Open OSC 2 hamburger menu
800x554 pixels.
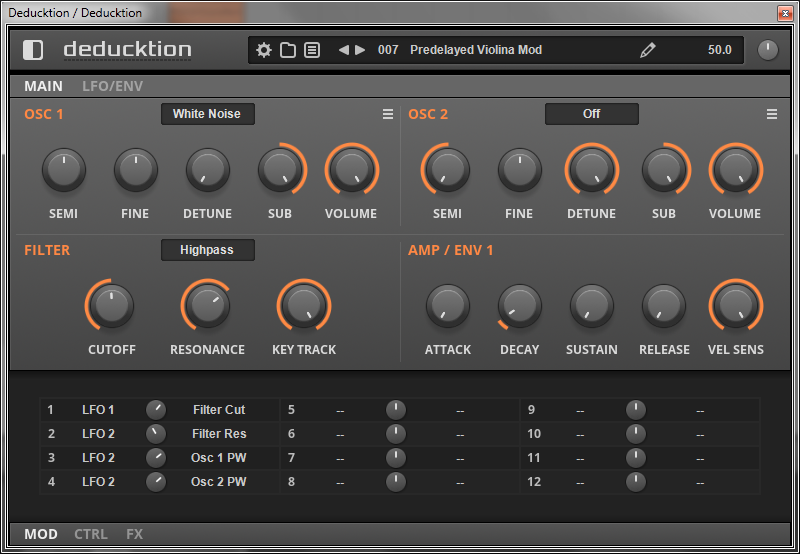pyautogui.click(x=772, y=115)
